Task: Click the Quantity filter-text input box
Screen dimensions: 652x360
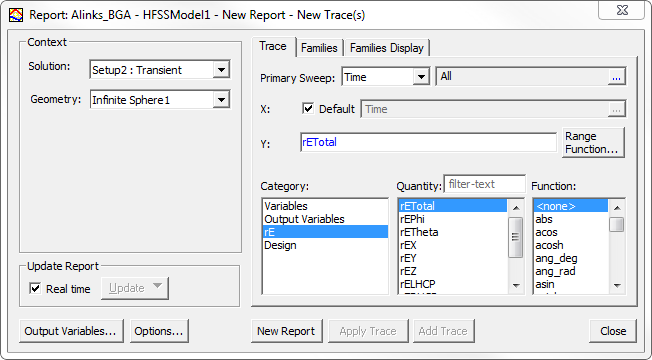Action: pyautogui.click(x=484, y=184)
